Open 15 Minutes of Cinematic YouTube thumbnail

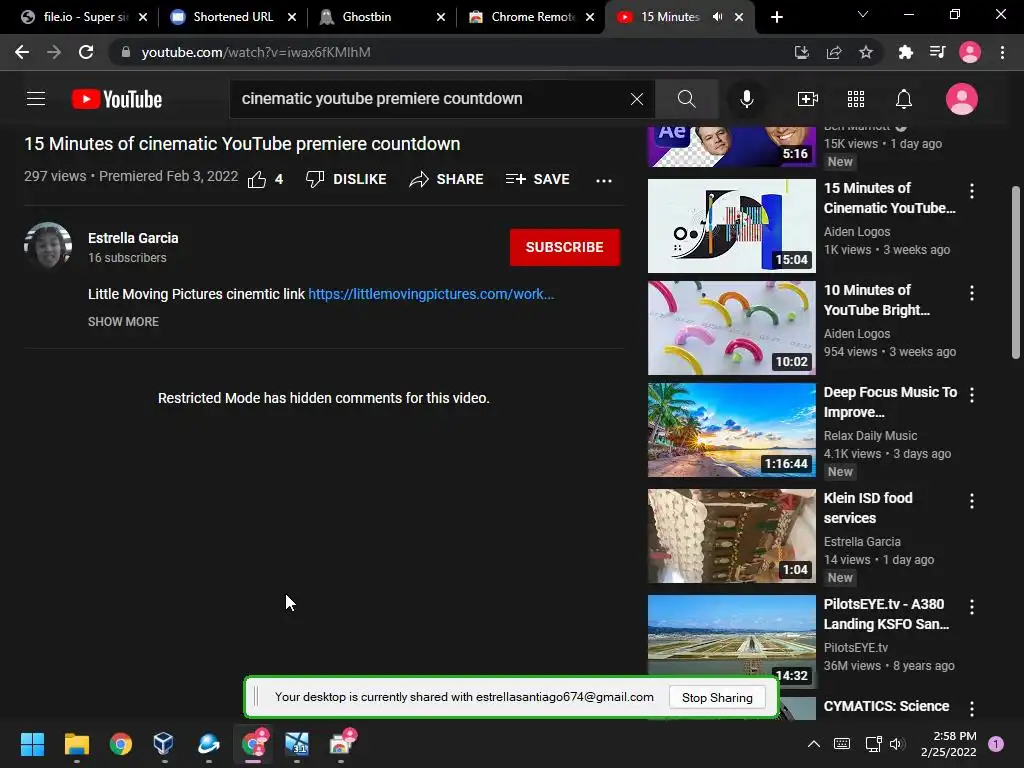click(x=731, y=225)
